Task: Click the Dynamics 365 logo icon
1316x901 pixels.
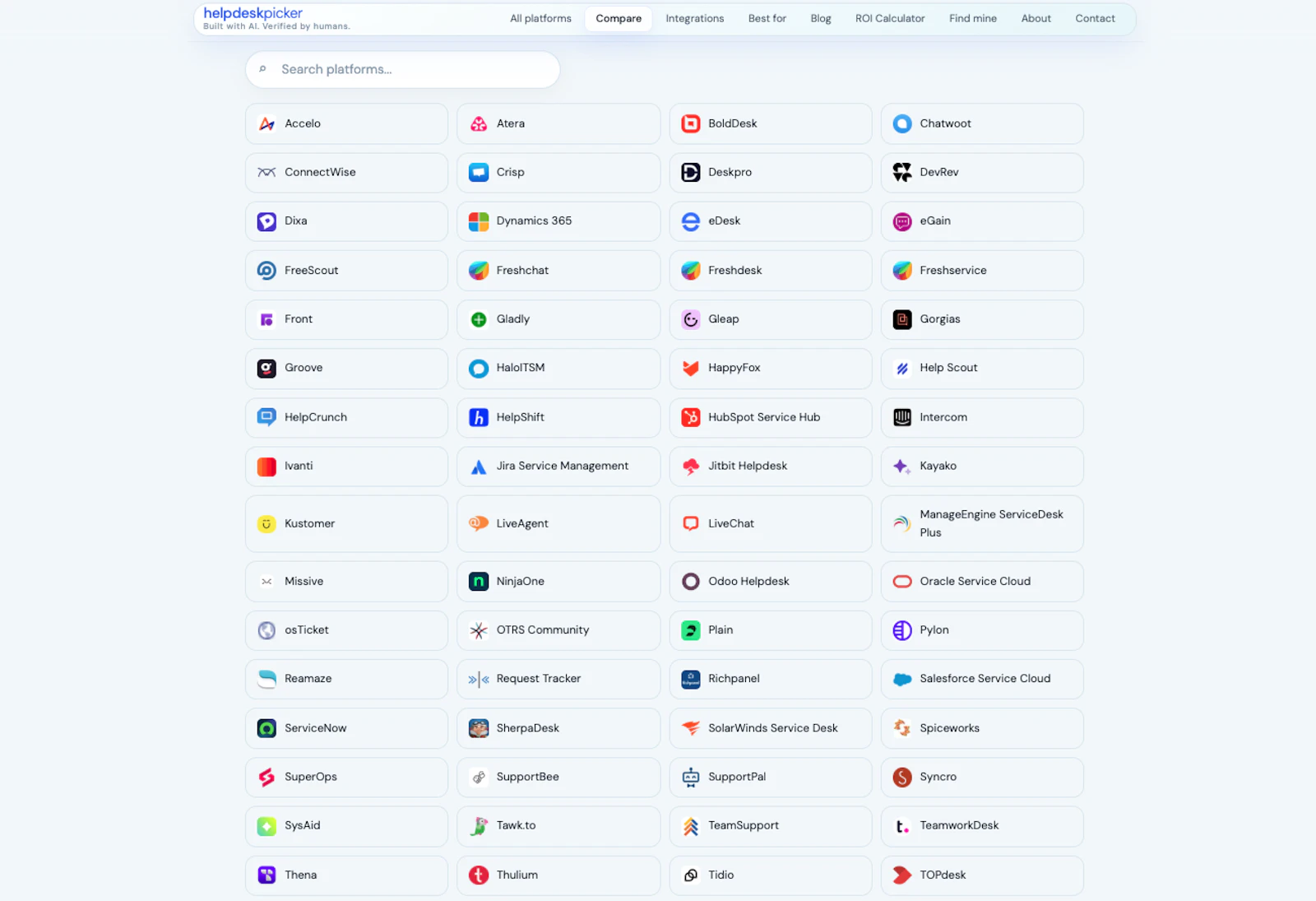Action: tap(479, 221)
